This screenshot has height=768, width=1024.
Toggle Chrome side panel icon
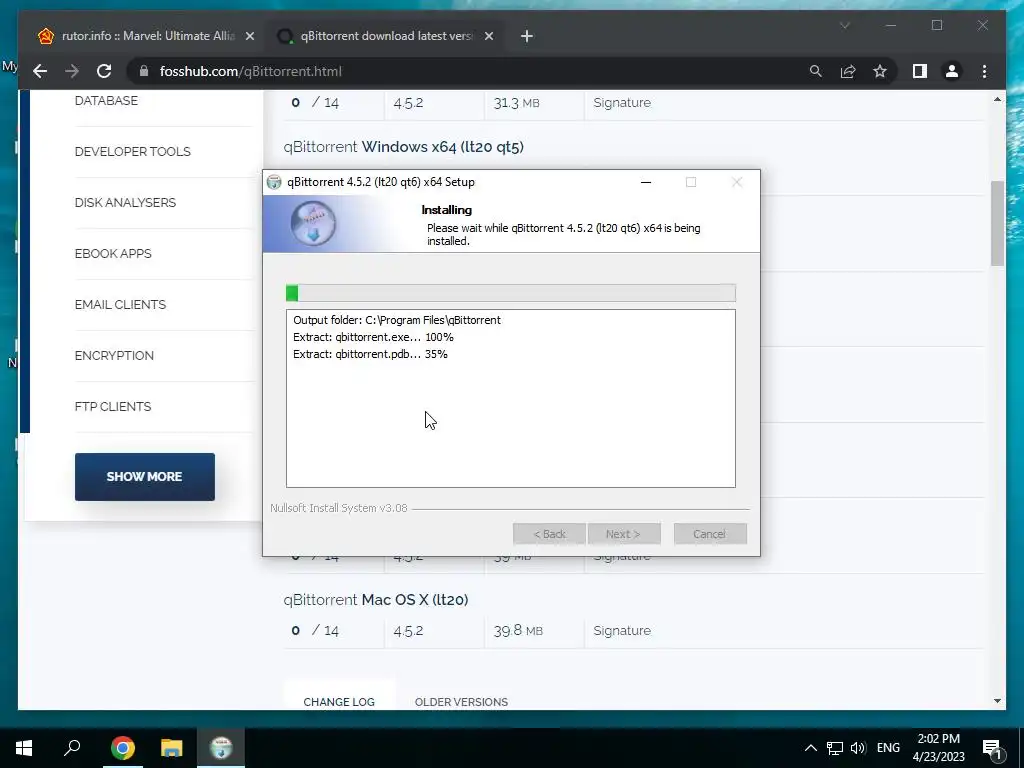(920, 71)
